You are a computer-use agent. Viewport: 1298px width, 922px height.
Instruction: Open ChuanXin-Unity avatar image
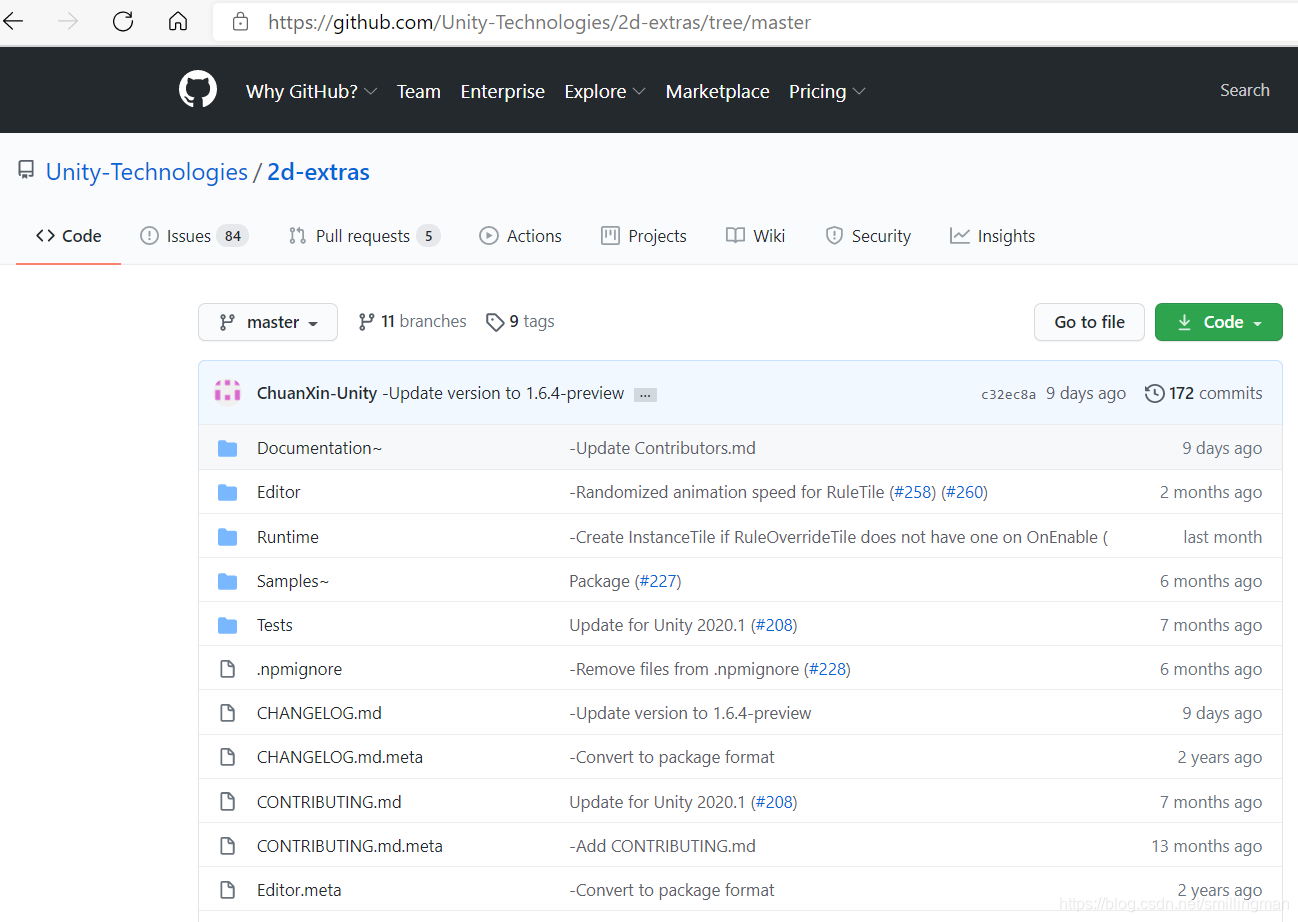228,392
